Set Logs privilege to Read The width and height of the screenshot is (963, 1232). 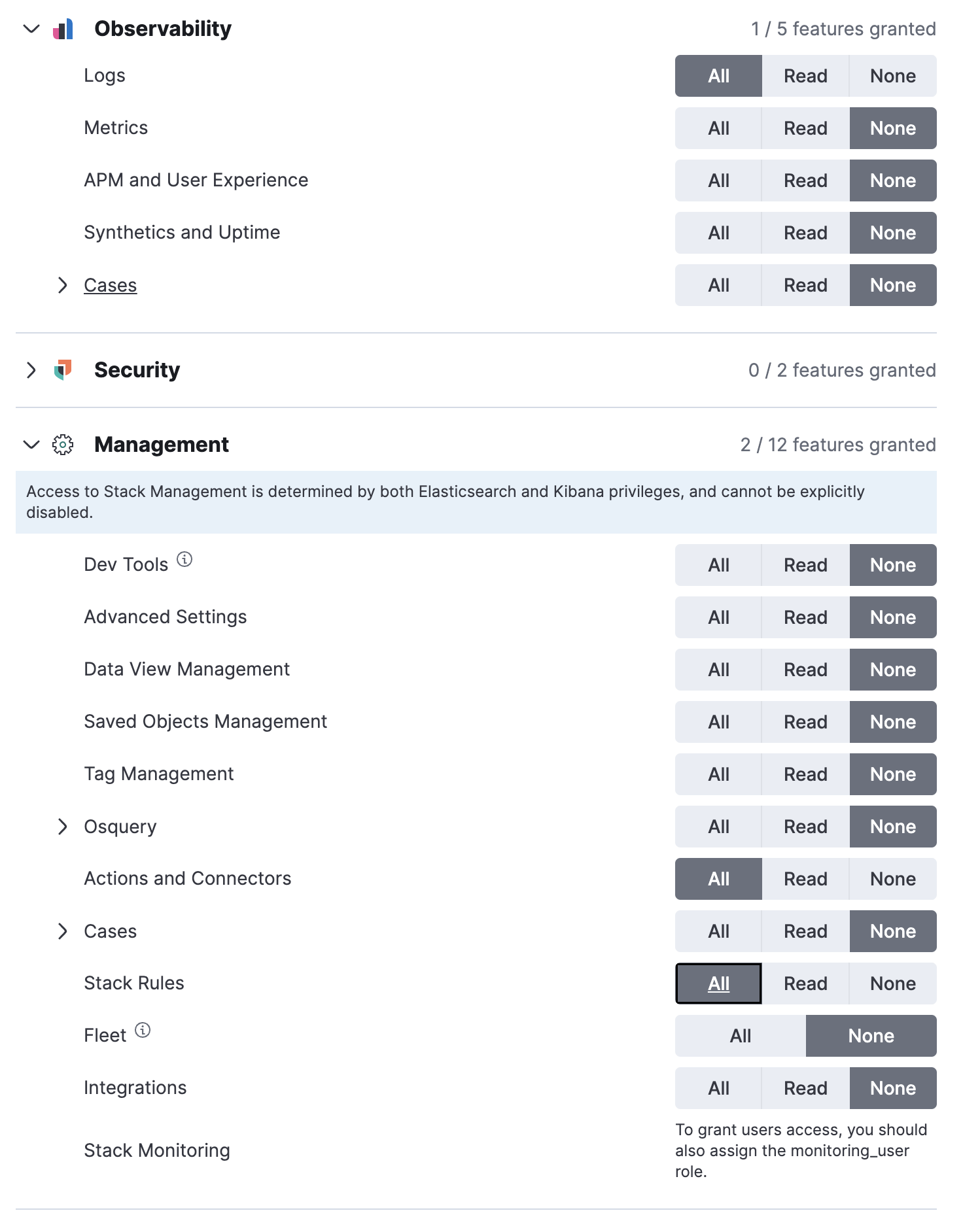point(805,76)
